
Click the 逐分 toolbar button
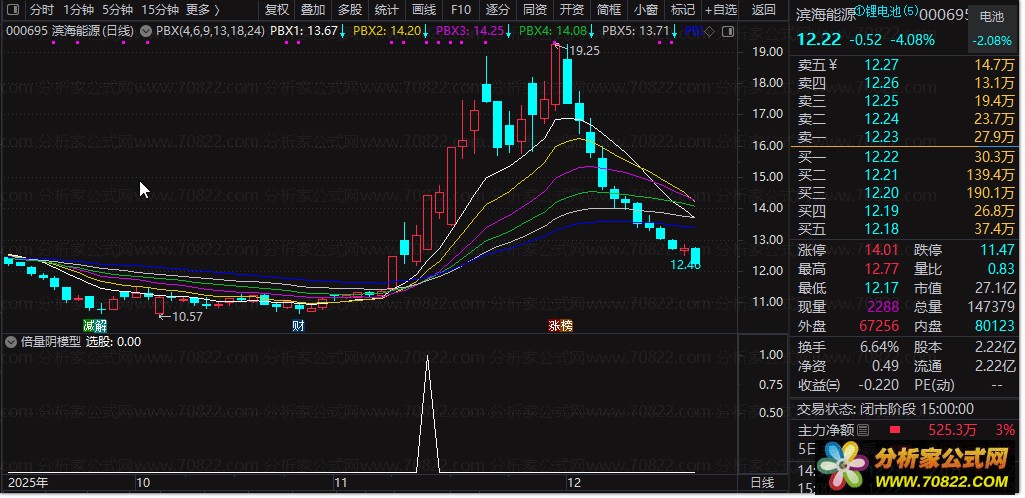(x=498, y=10)
